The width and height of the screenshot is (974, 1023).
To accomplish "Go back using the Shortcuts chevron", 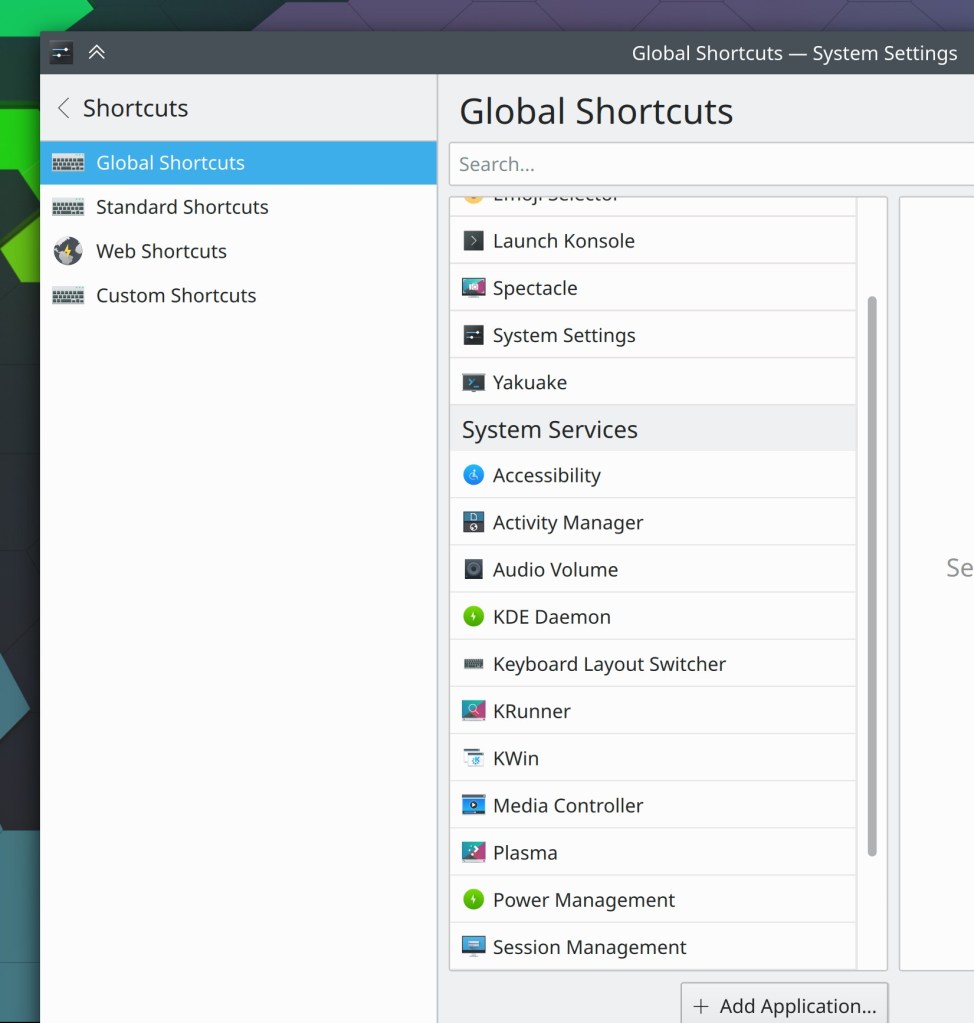I will pos(64,108).
